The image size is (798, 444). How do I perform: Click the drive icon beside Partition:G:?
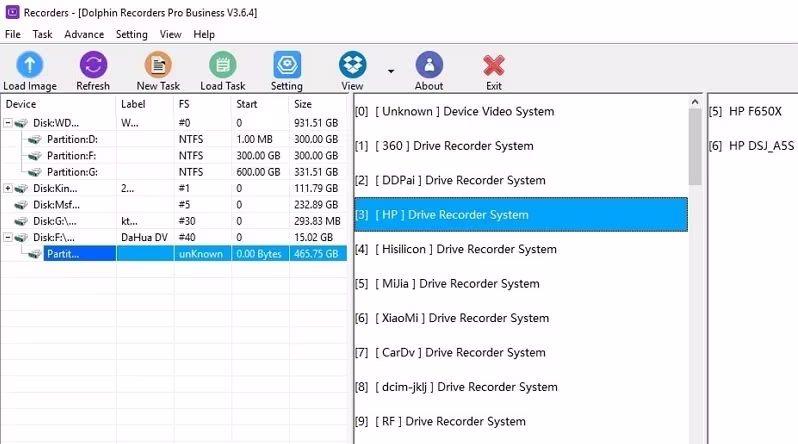[x=35, y=172]
